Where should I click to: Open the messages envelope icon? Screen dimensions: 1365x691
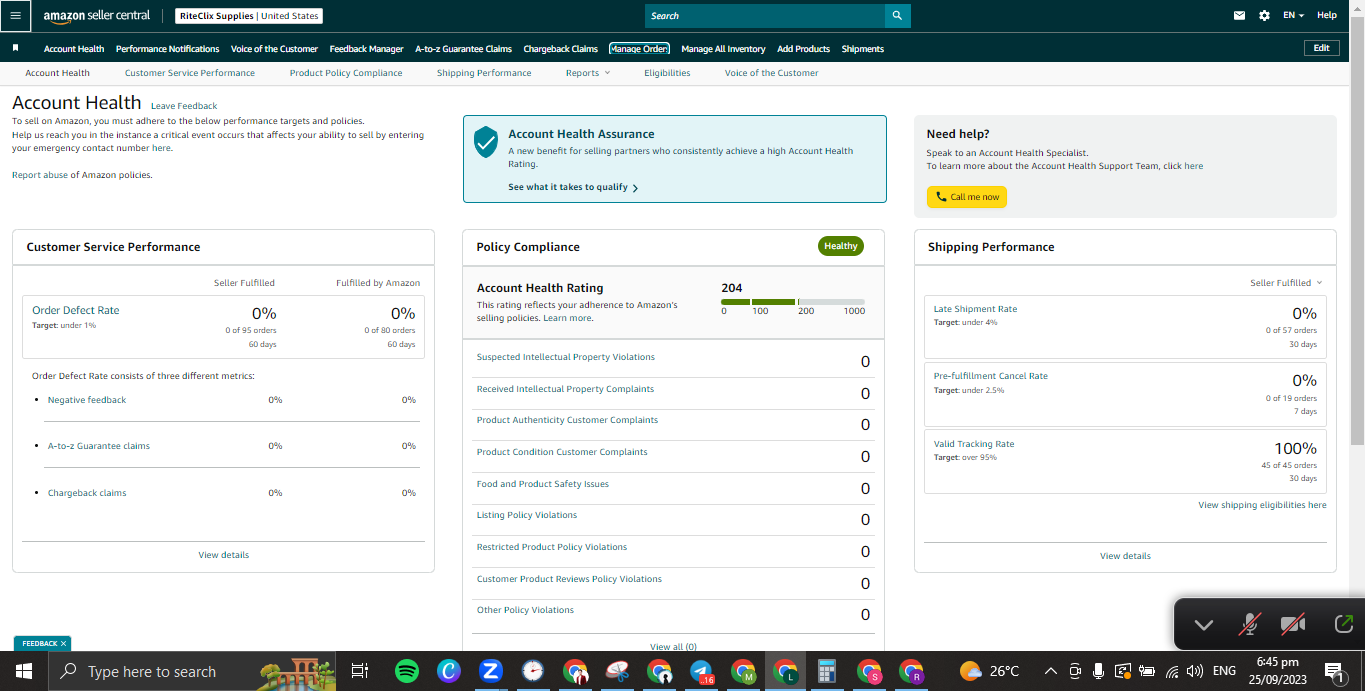(x=1239, y=15)
